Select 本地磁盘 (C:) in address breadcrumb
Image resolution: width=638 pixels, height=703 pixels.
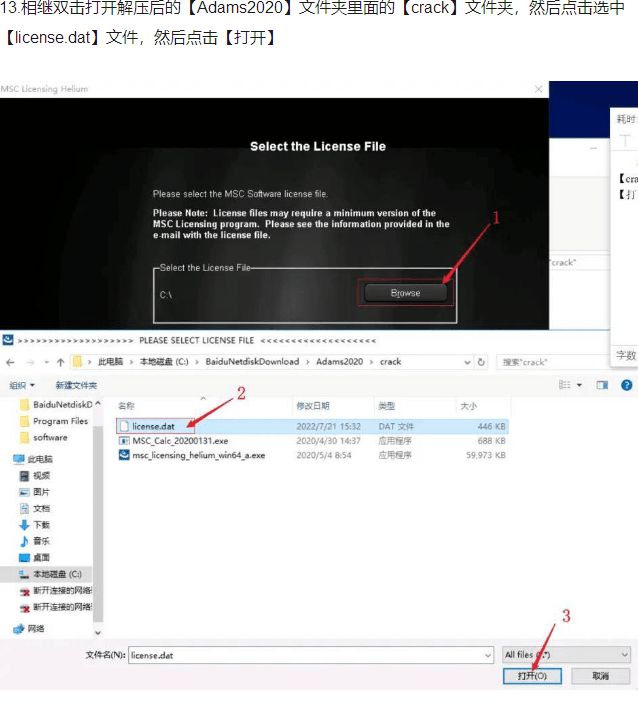164,362
